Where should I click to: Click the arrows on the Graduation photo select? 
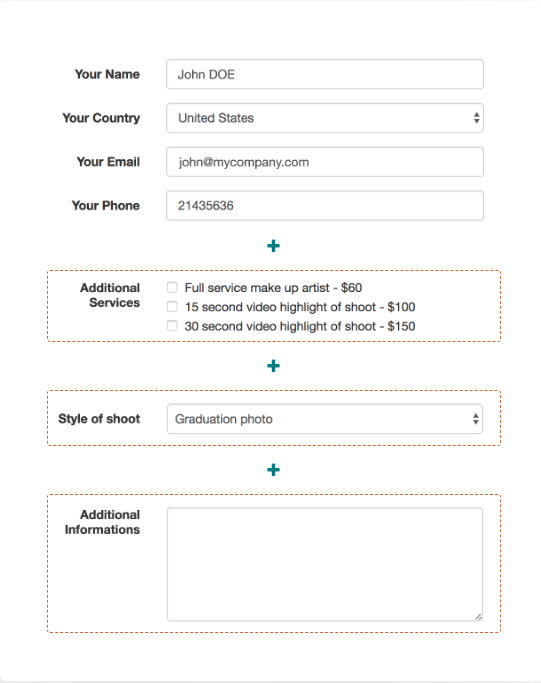[476, 419]
